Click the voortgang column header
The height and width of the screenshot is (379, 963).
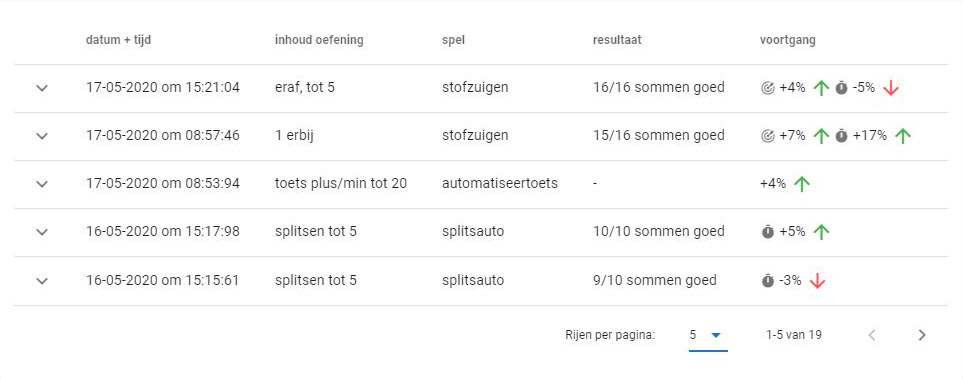787,40
